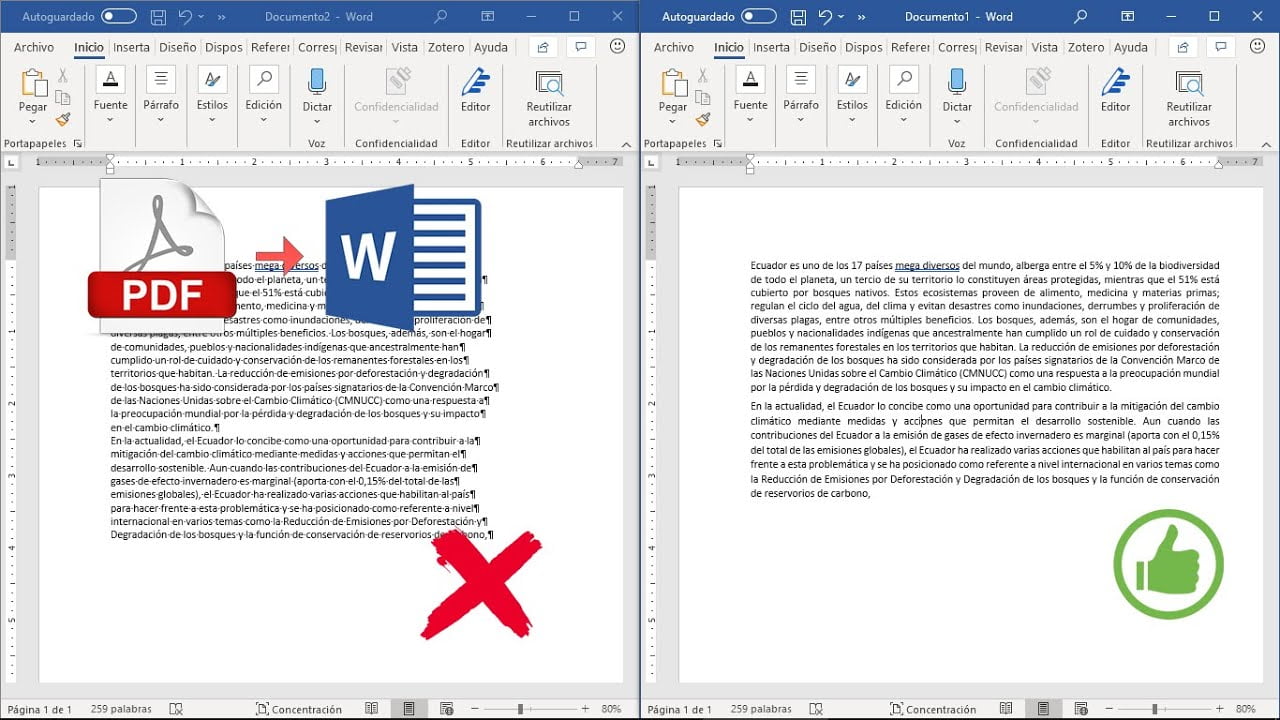The width and height of the screenshot is (1280, 720).
Task: Select Format Painter brush in Documento1
Action: (x=702, y=119)
